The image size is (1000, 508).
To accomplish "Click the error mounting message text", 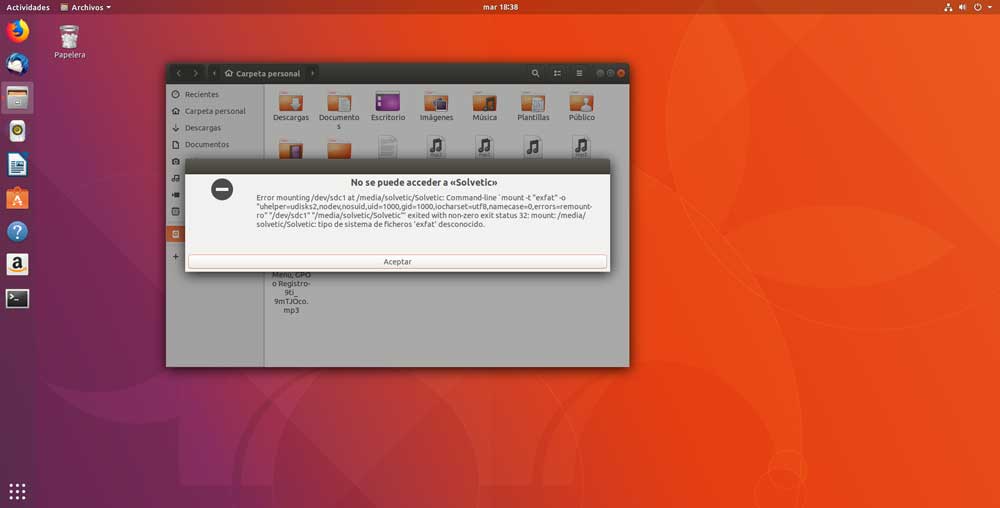I will coord(424,211).
